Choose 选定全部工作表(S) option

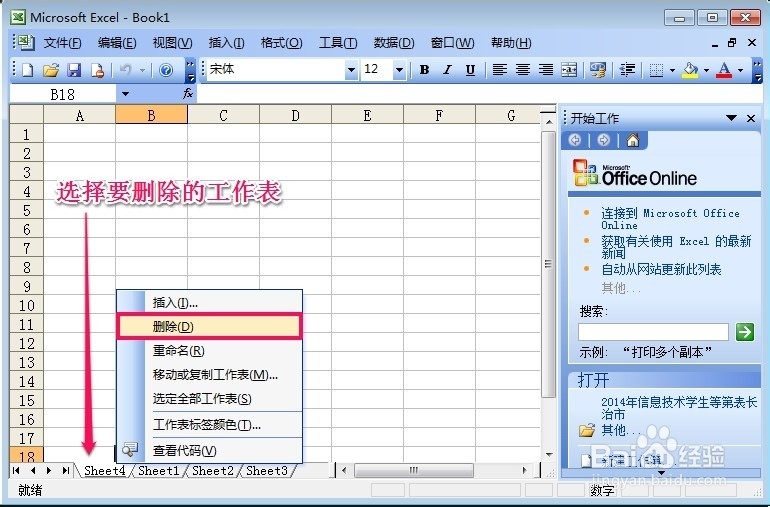click(x=210, y=398)
